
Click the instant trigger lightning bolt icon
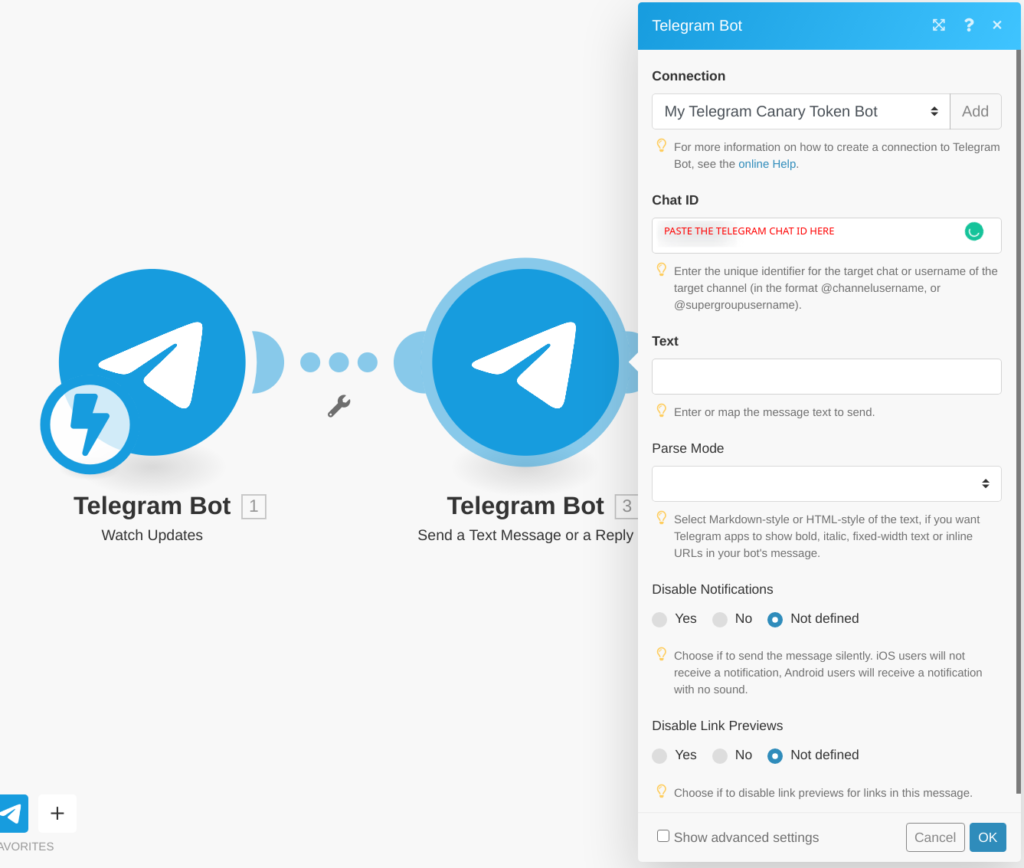pyautogui.click(x=87, y=426)
